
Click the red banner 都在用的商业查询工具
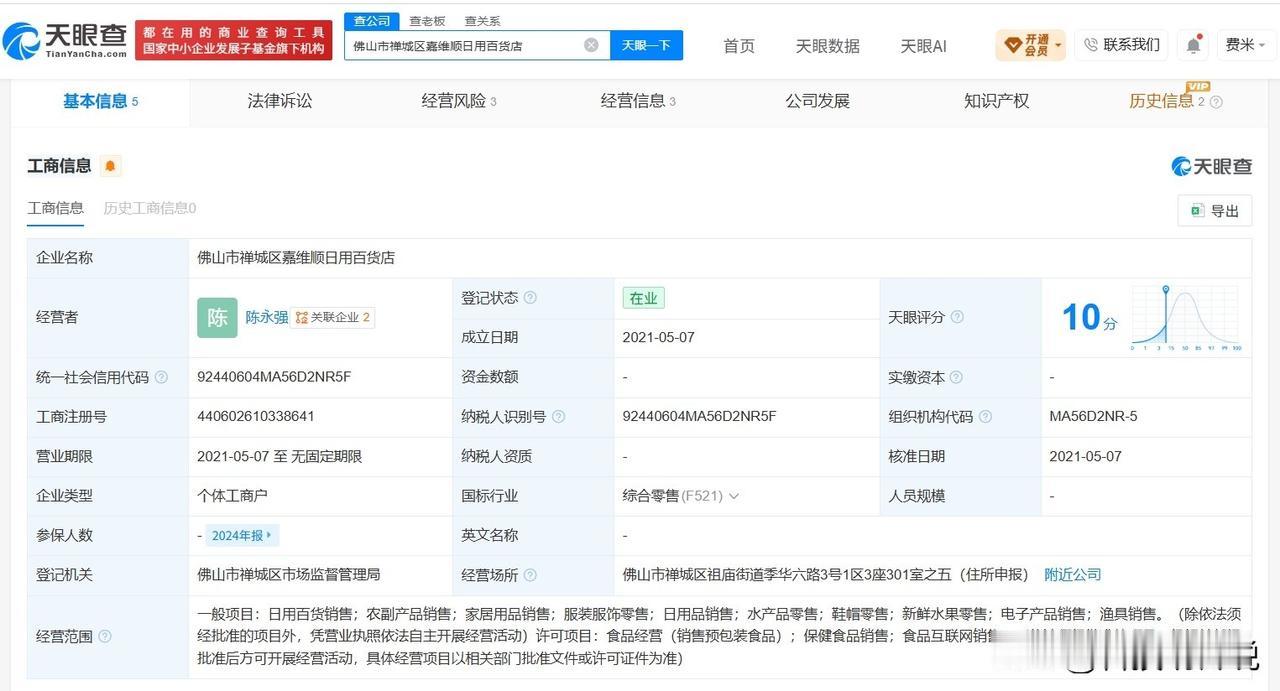pos(234,40)
